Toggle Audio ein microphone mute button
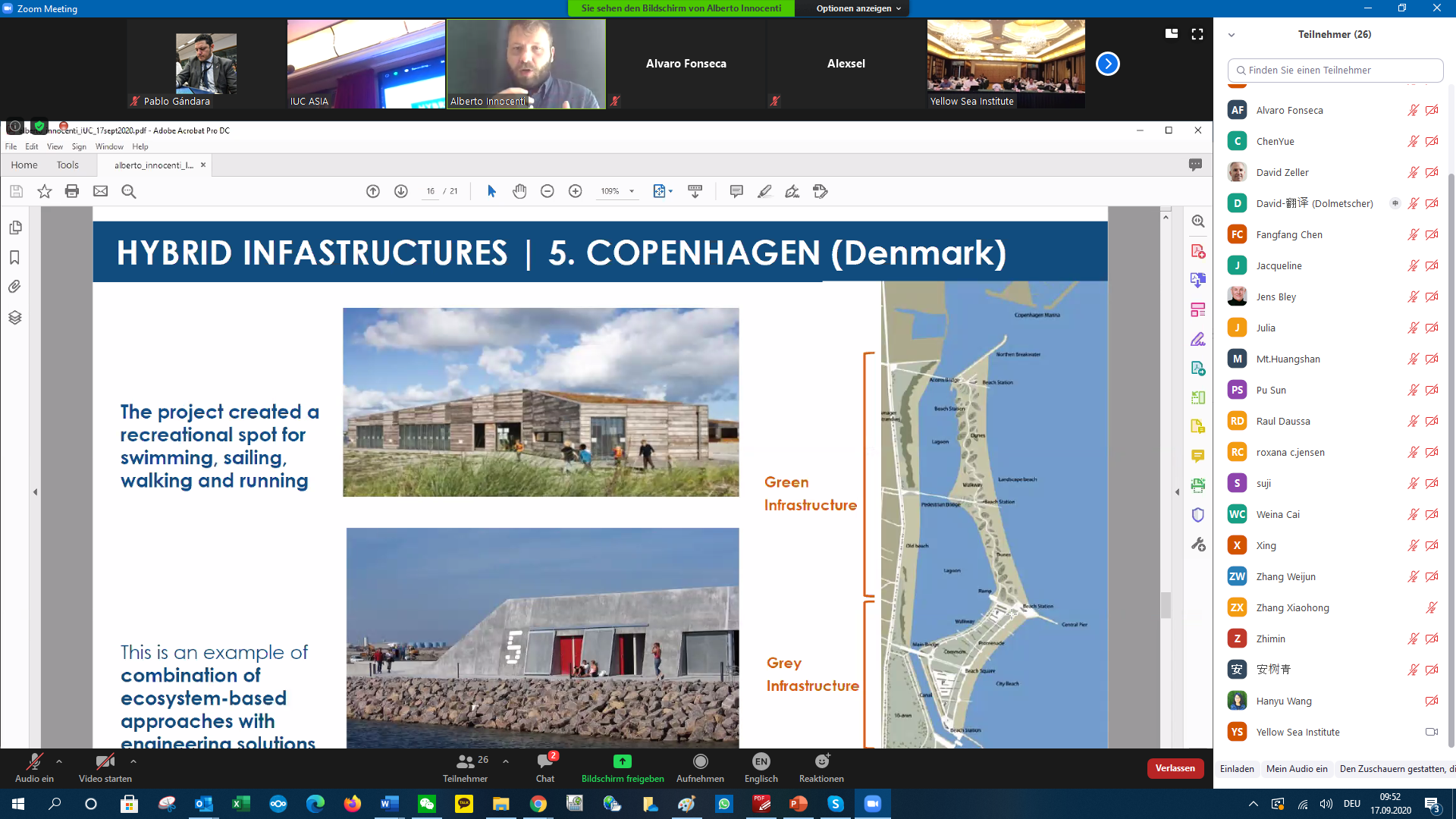The image size is (1456, 819). [x=34, y=761]
